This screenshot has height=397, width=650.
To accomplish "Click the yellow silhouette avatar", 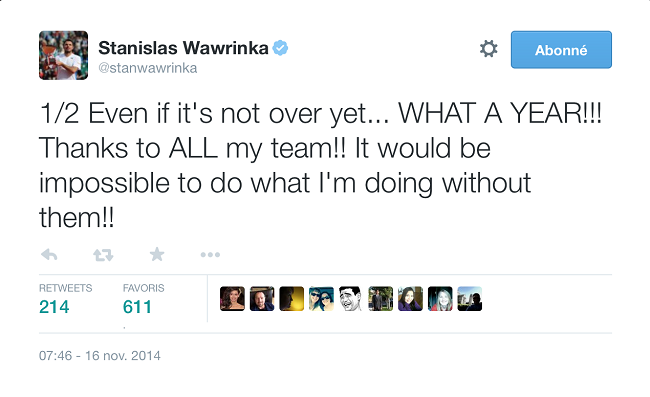I will pos(291,298).
